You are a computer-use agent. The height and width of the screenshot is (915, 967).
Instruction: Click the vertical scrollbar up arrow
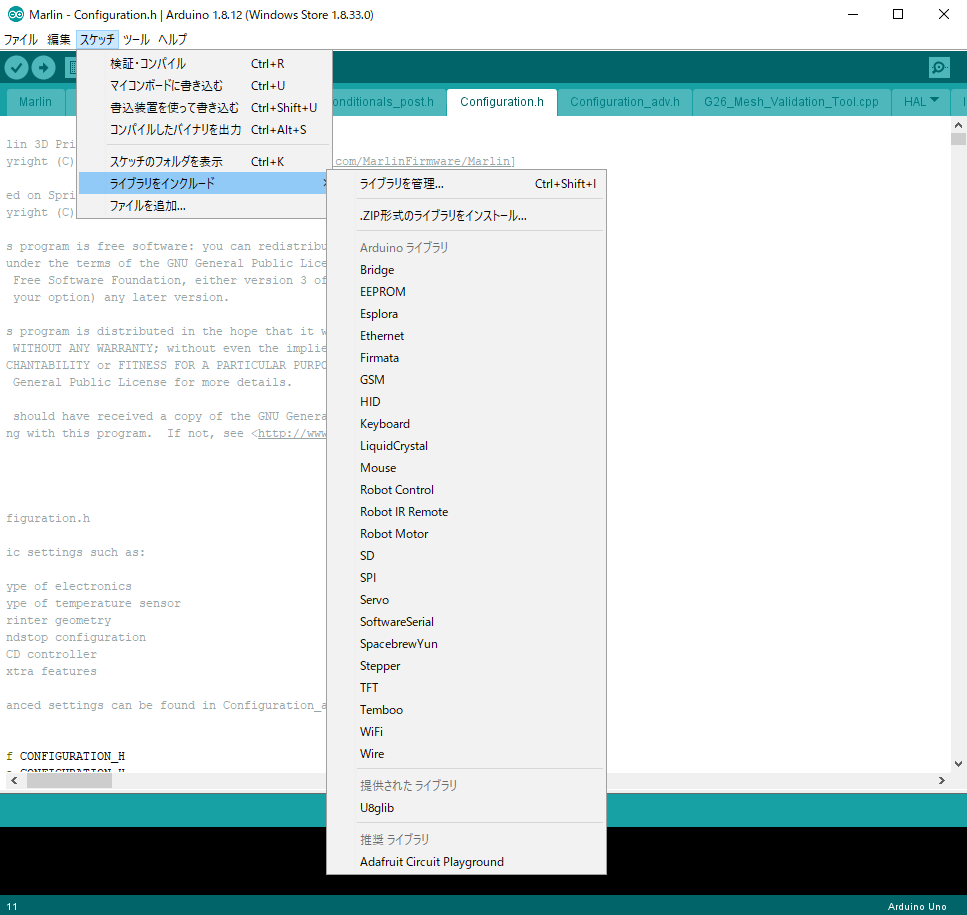point(958,125)
